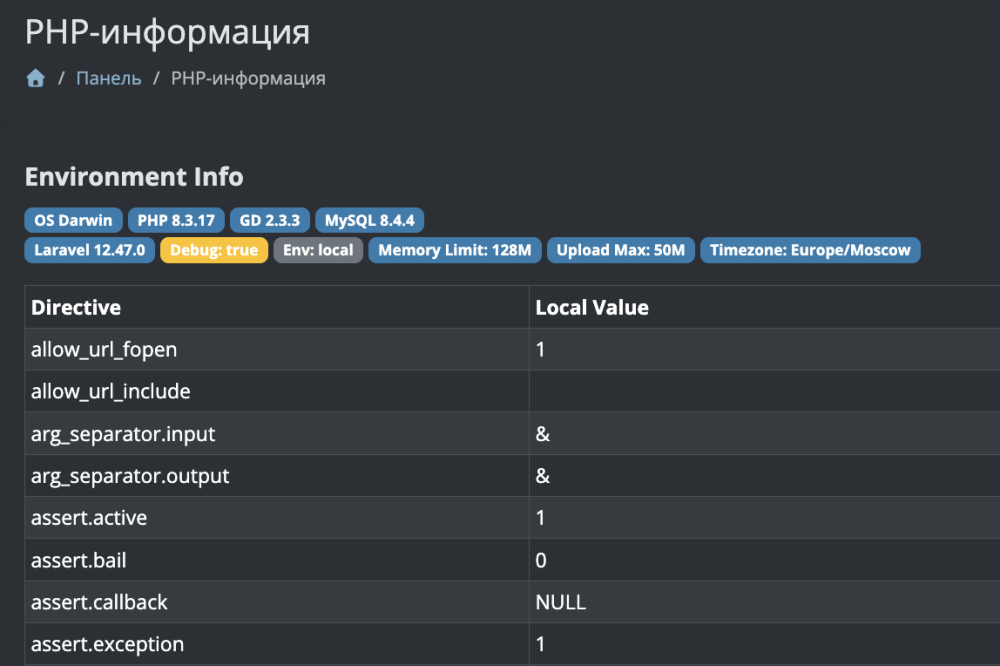Click the Local Value column header
Viewport: 1000px width, 666px height.
[592, 308]
